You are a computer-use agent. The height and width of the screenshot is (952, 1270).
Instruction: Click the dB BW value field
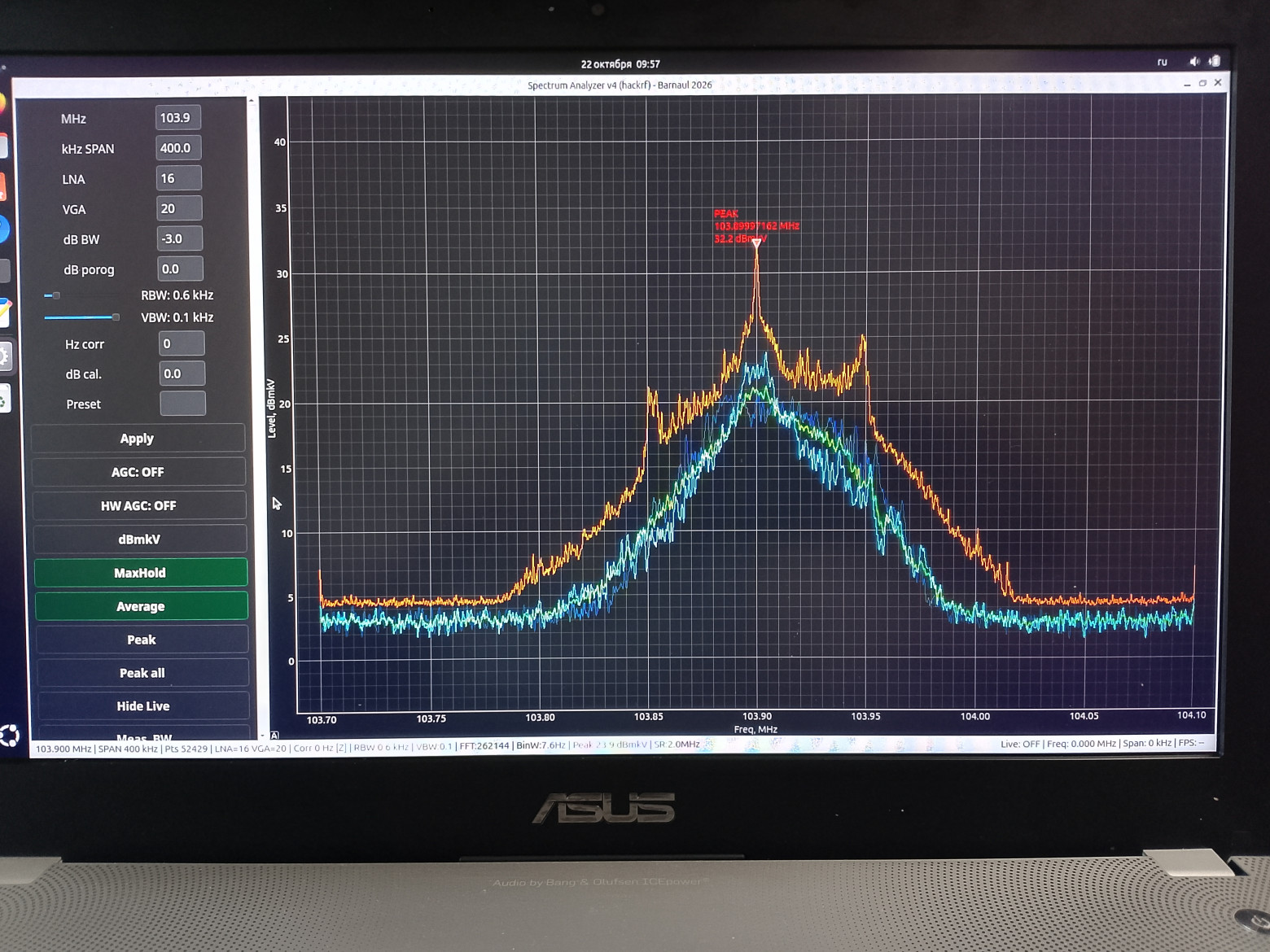pyautogui.click(x=179, y=238)
